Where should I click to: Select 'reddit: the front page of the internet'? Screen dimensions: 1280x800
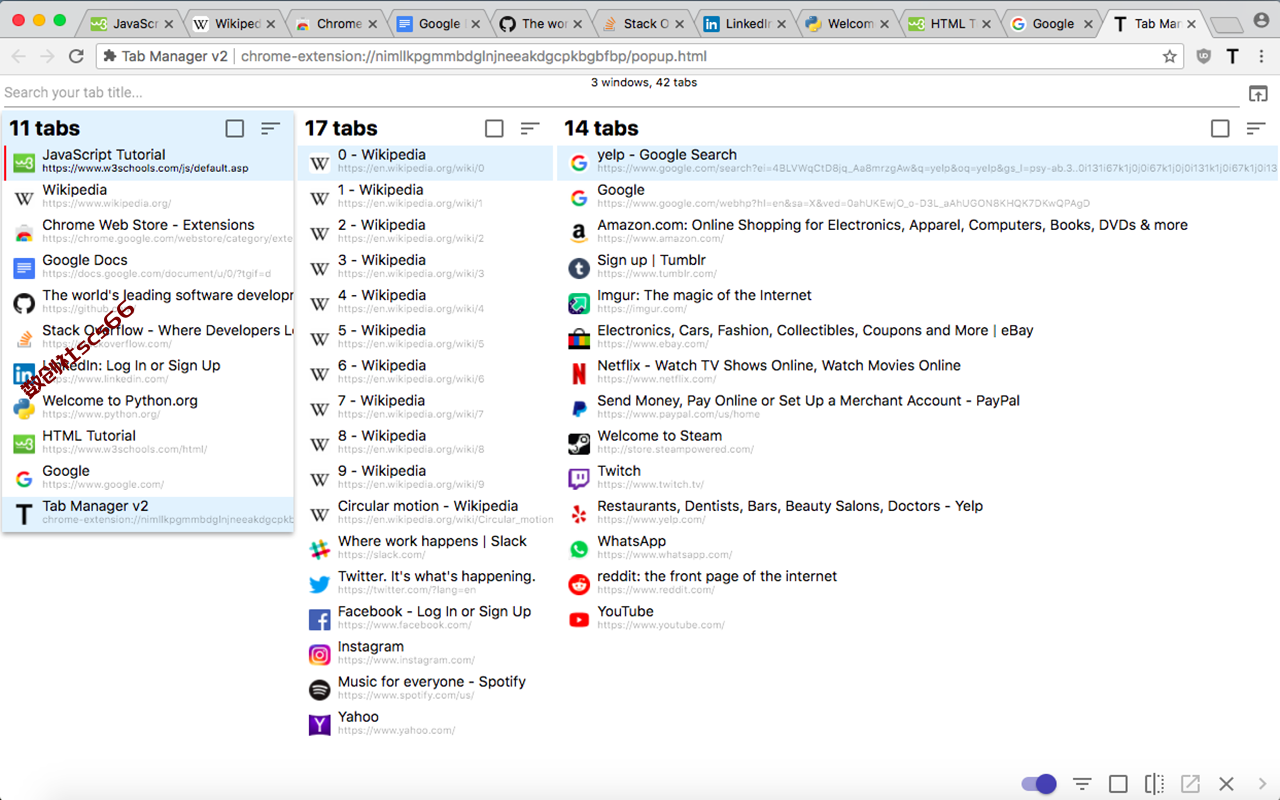pyautogui.click(x=917, y=584)
